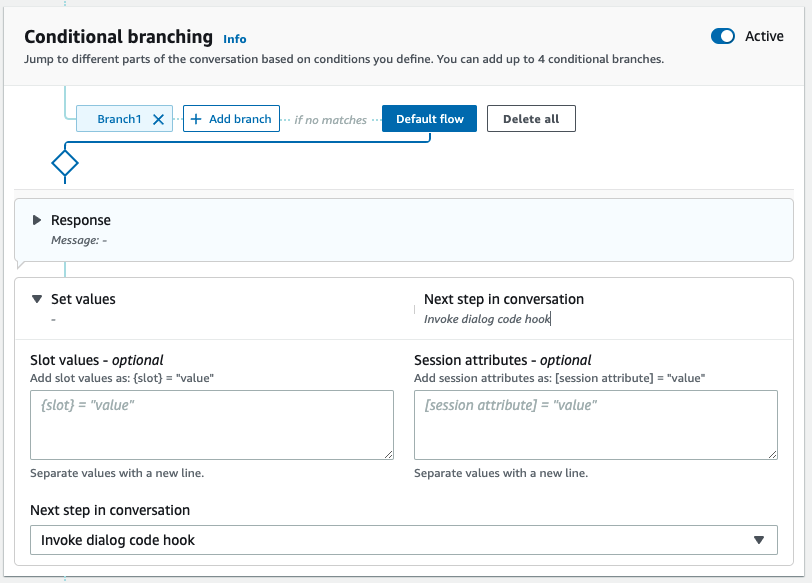This screenshot has width=812, height=583.
Task: Click the Invoke dialog code hook text field
Action: 487,319
